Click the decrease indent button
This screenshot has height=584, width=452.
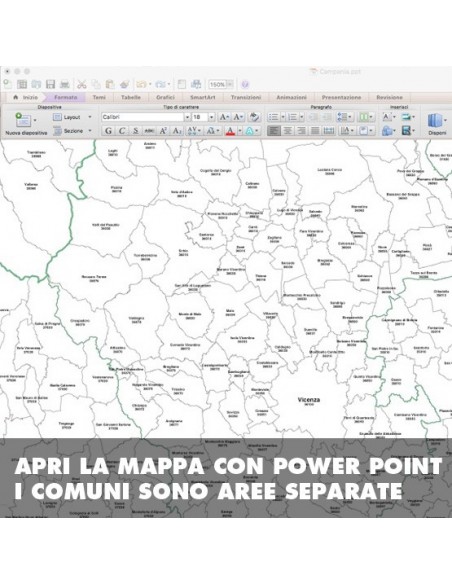coord(313,117)
